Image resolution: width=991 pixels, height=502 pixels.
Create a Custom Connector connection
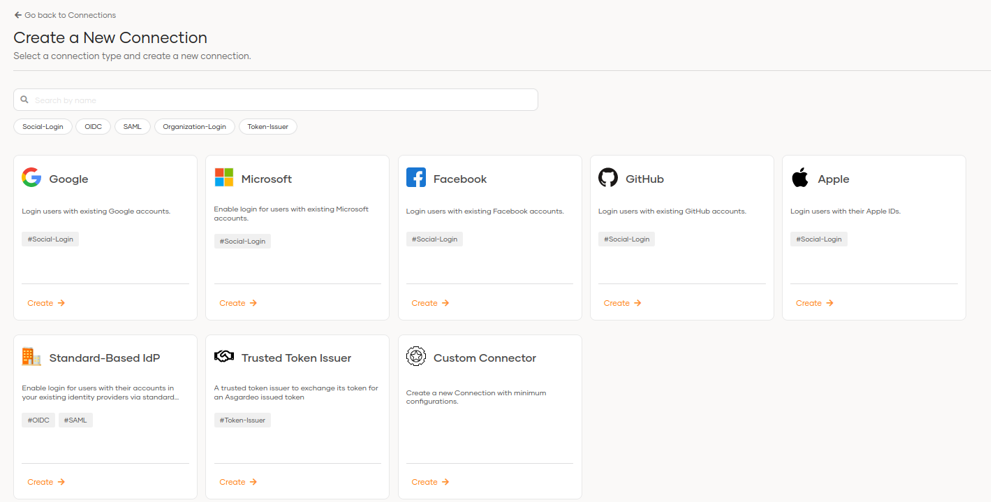tap(430, 482)
